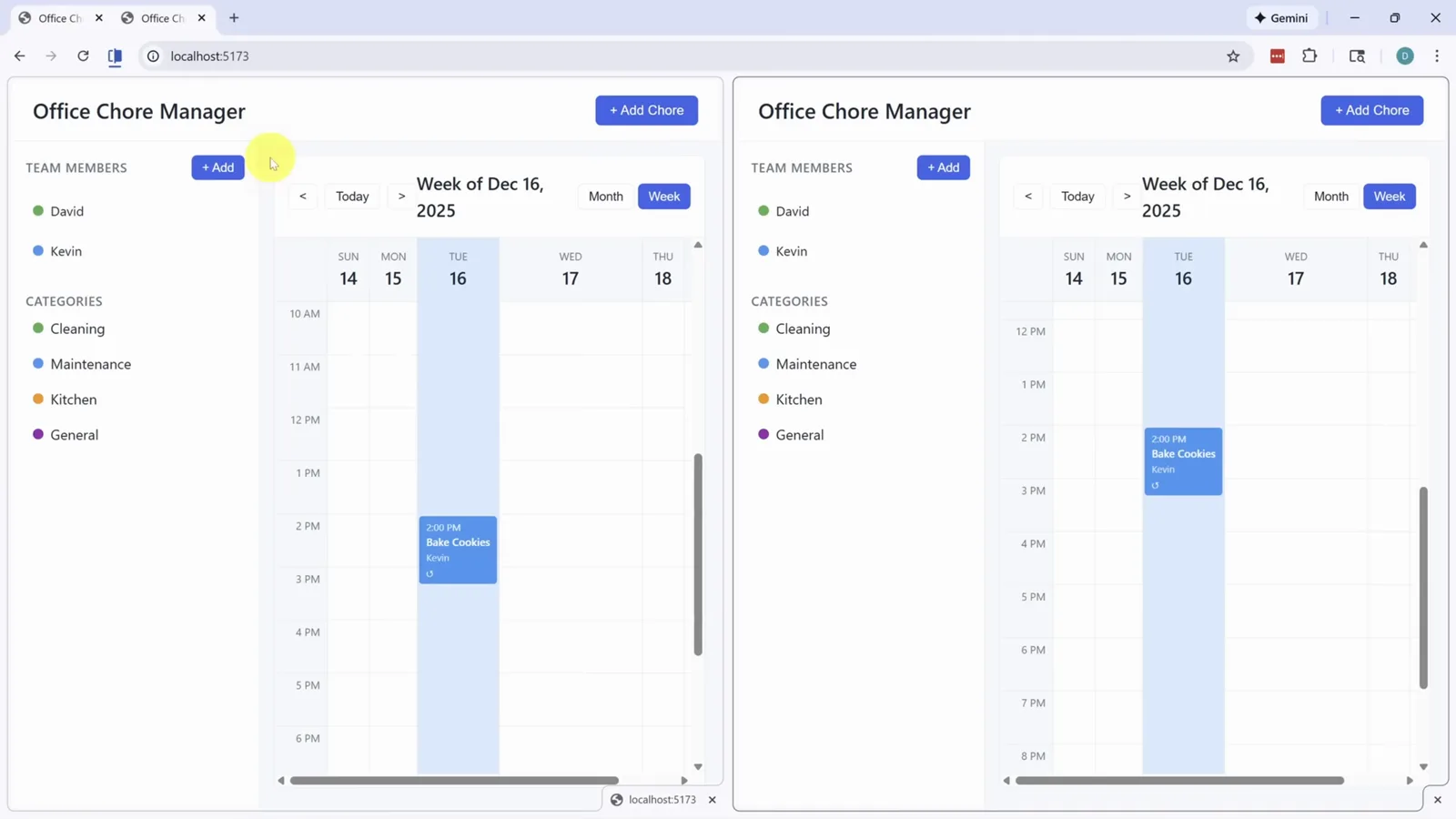Open the browser extensions puzzle icon
1456x819 pixels.
tap(1309, 56)
